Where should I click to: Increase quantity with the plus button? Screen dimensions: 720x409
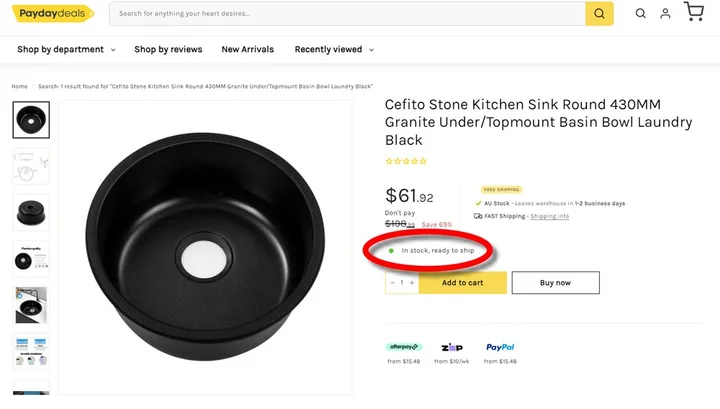tap(411, 283)
